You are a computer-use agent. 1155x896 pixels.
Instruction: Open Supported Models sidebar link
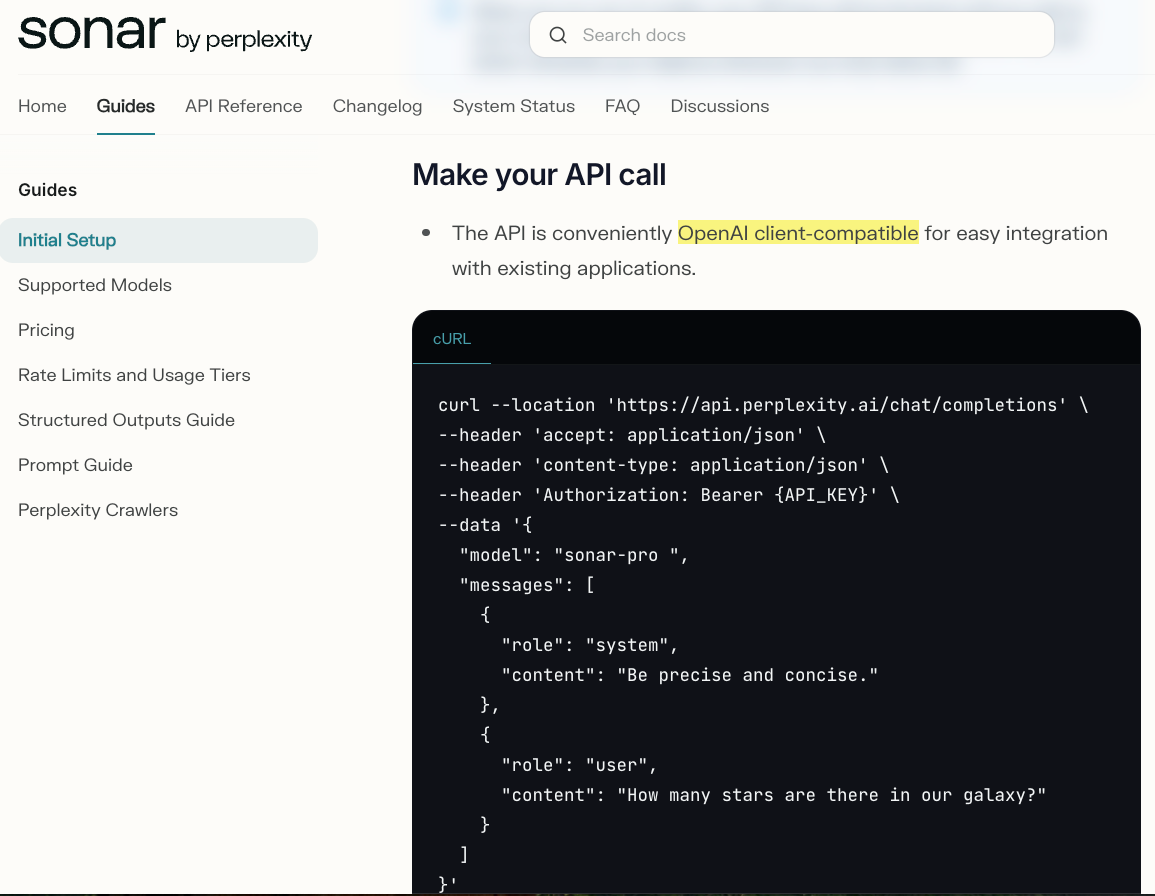point(94,285)
